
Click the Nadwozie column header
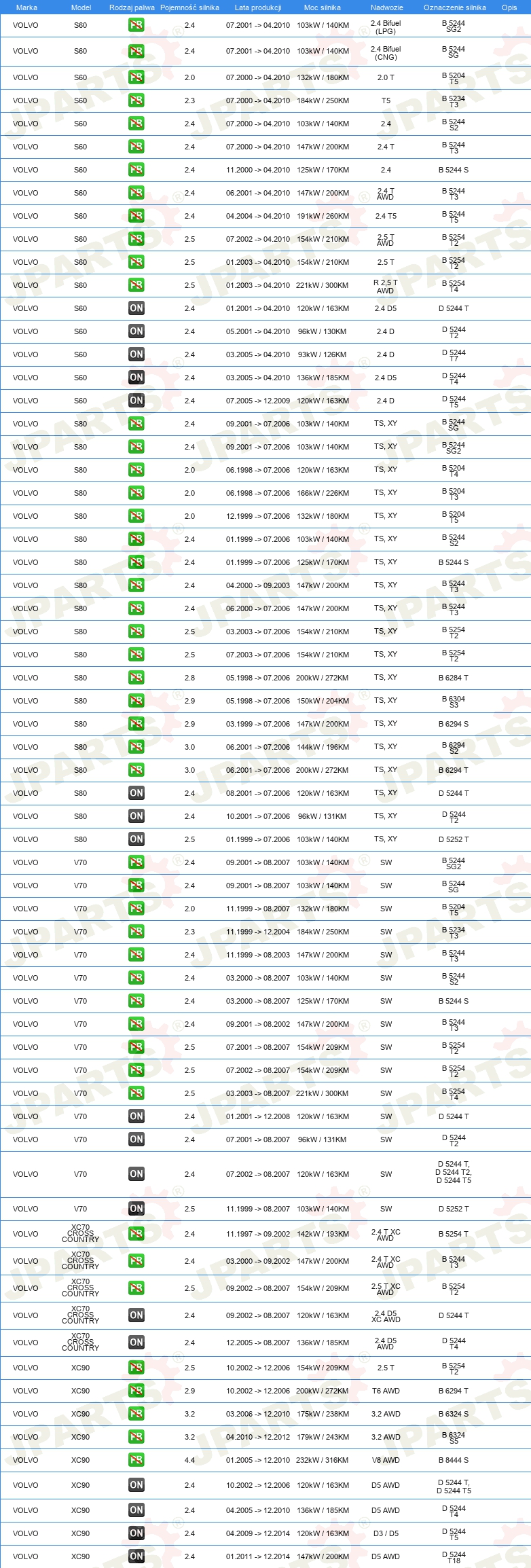(386, 7)
